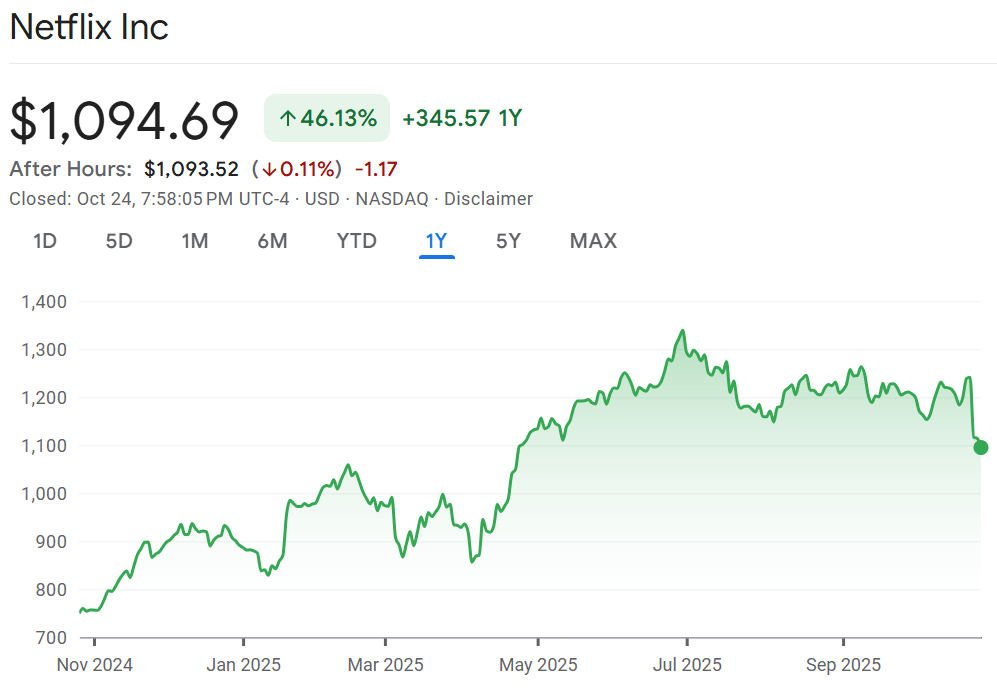Click the -1.17 after-hours value
The height and width of the screenshot is (694, 997).
376,169
